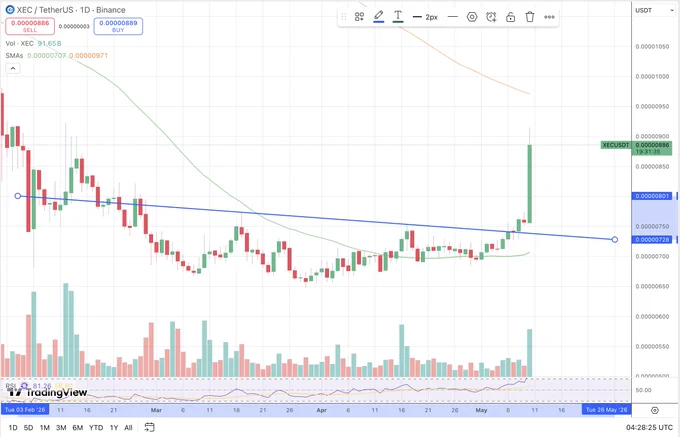Click the Tue 03 Feb '26 date label

pyautogui.click(x=25, y=410)
